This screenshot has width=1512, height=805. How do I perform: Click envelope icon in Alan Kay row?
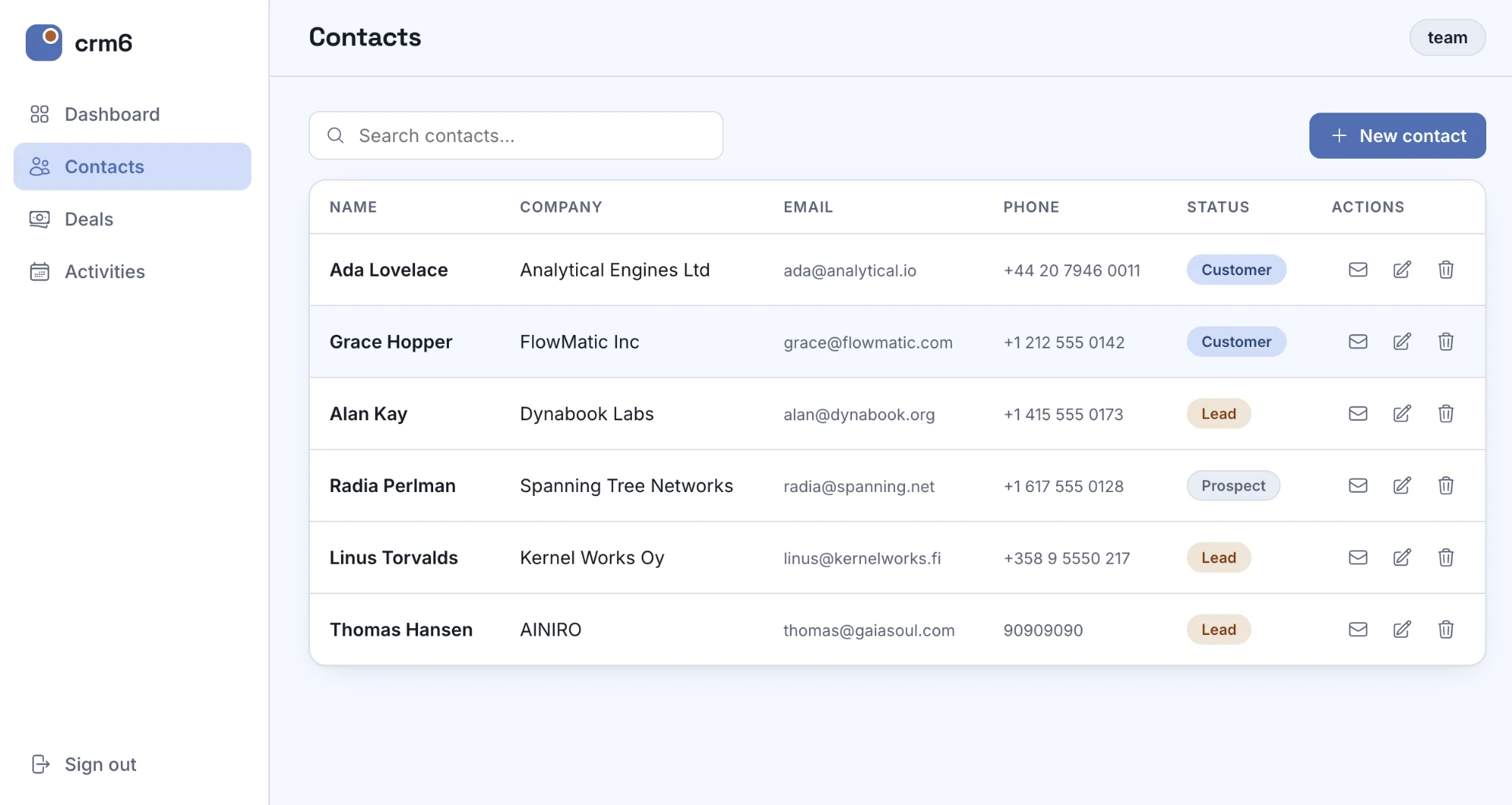click(1358, 413)
